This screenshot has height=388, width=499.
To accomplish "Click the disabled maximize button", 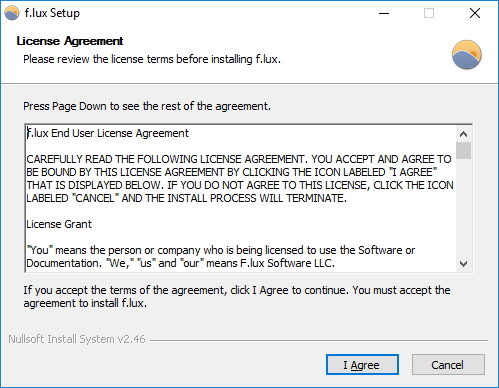I will pyautogui.click(x=429, y=13).
